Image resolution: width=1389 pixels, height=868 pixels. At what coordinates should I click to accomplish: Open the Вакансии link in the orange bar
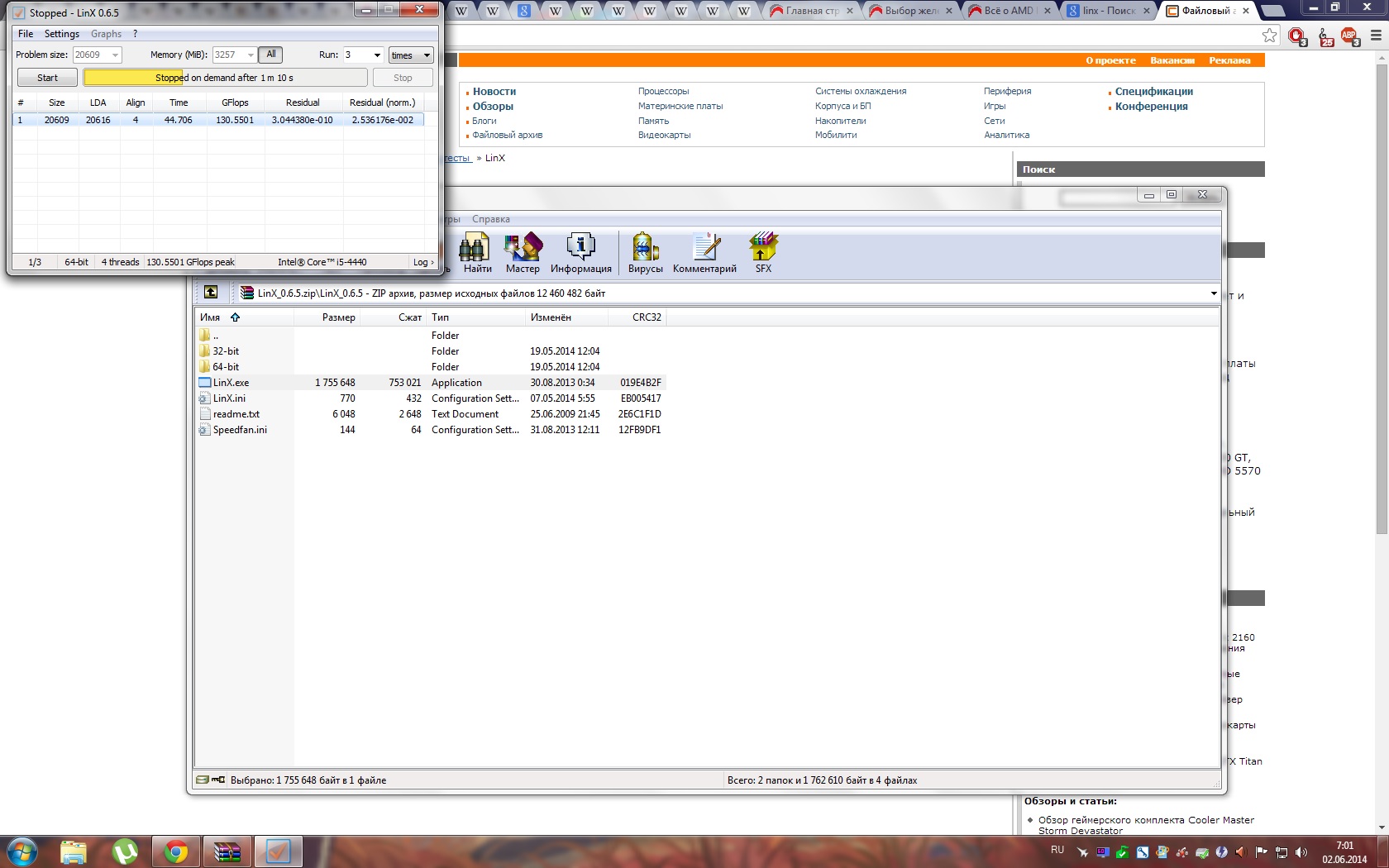tap(1172, 60)
